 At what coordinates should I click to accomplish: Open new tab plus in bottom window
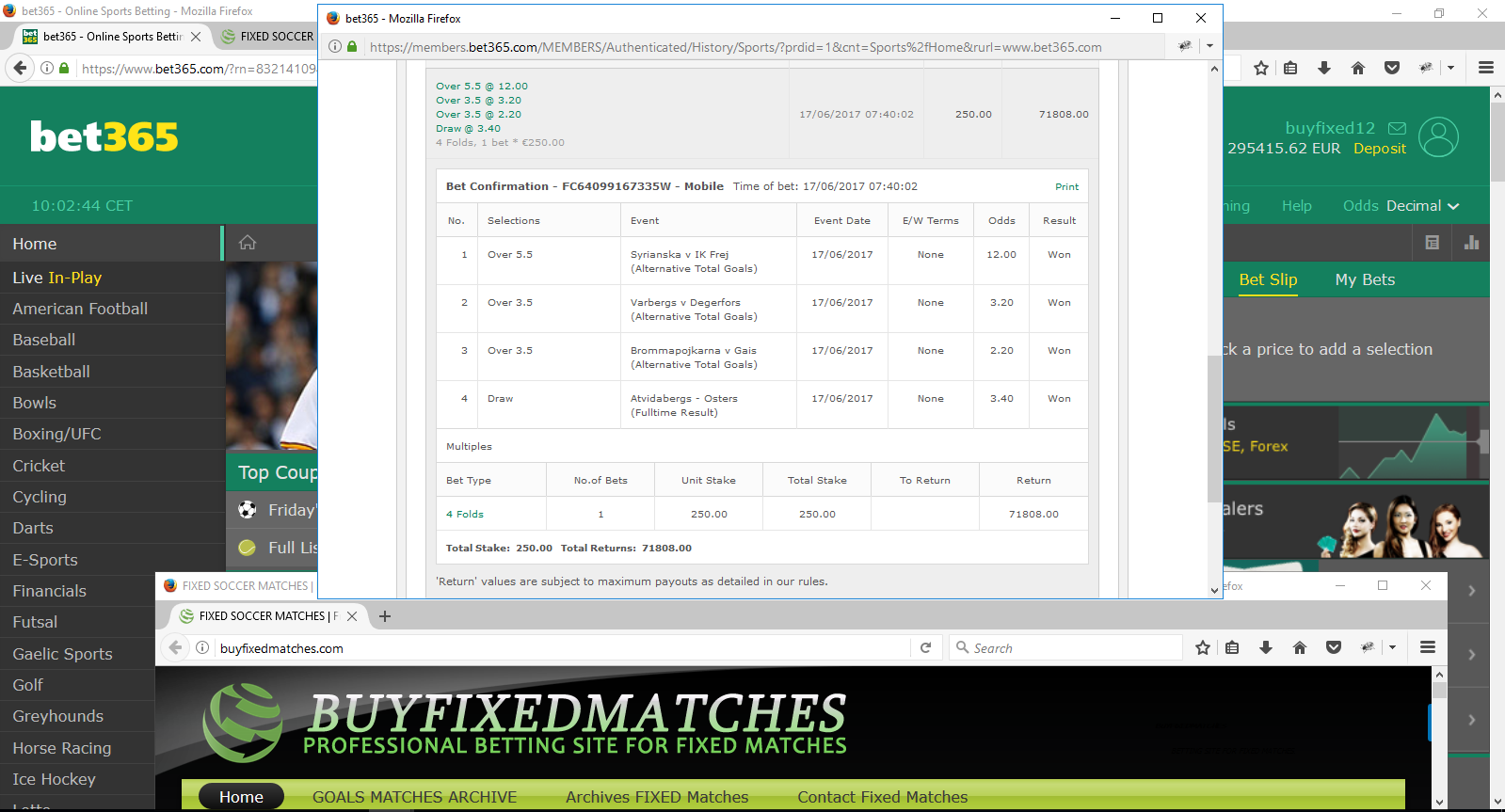pos(384,616)
